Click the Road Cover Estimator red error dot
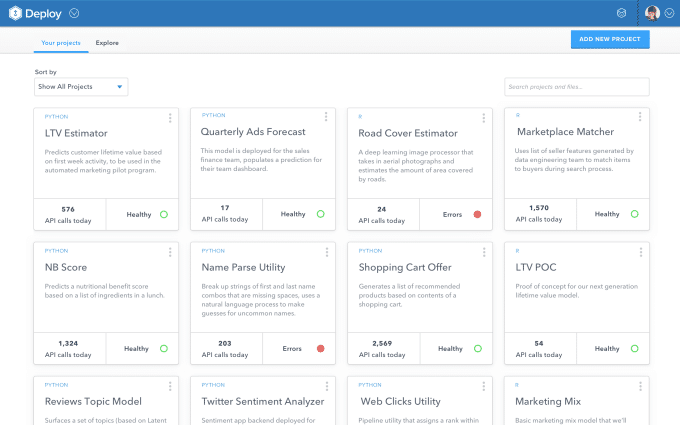This screenshot has height=425, width=680. 477,214
